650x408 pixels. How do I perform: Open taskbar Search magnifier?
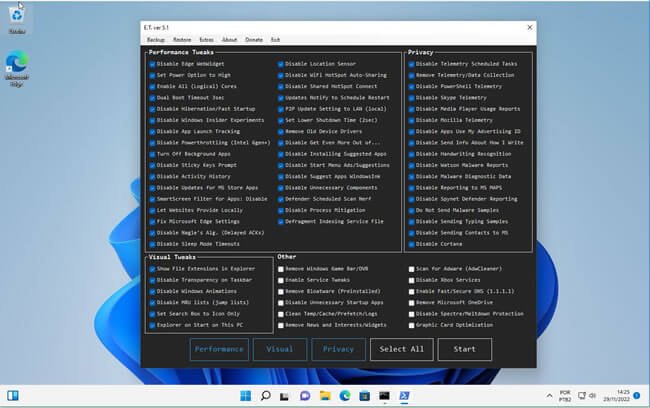click(265, 396)
